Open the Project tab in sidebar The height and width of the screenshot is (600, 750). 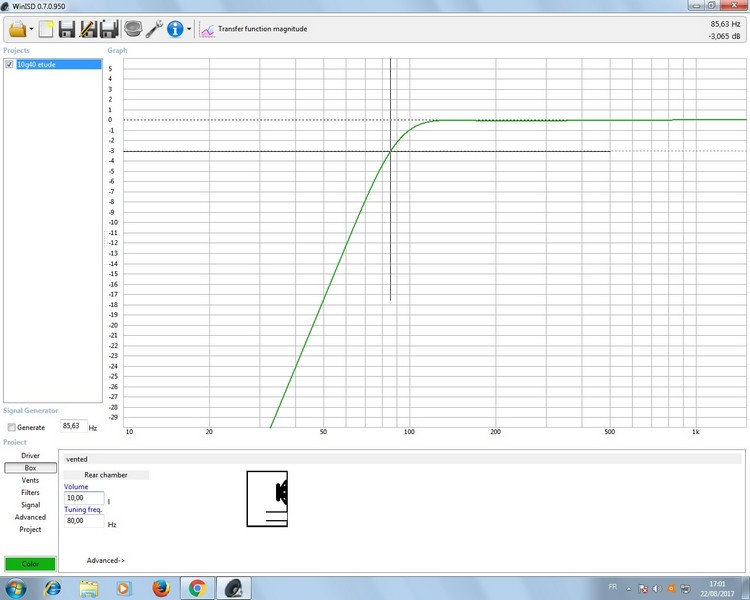[x=30, y=529]
